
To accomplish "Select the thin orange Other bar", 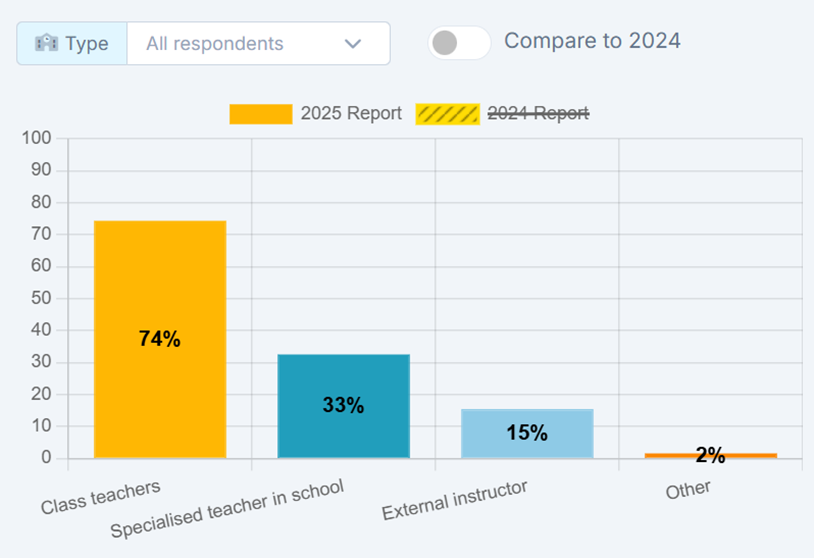I will 711,455.
